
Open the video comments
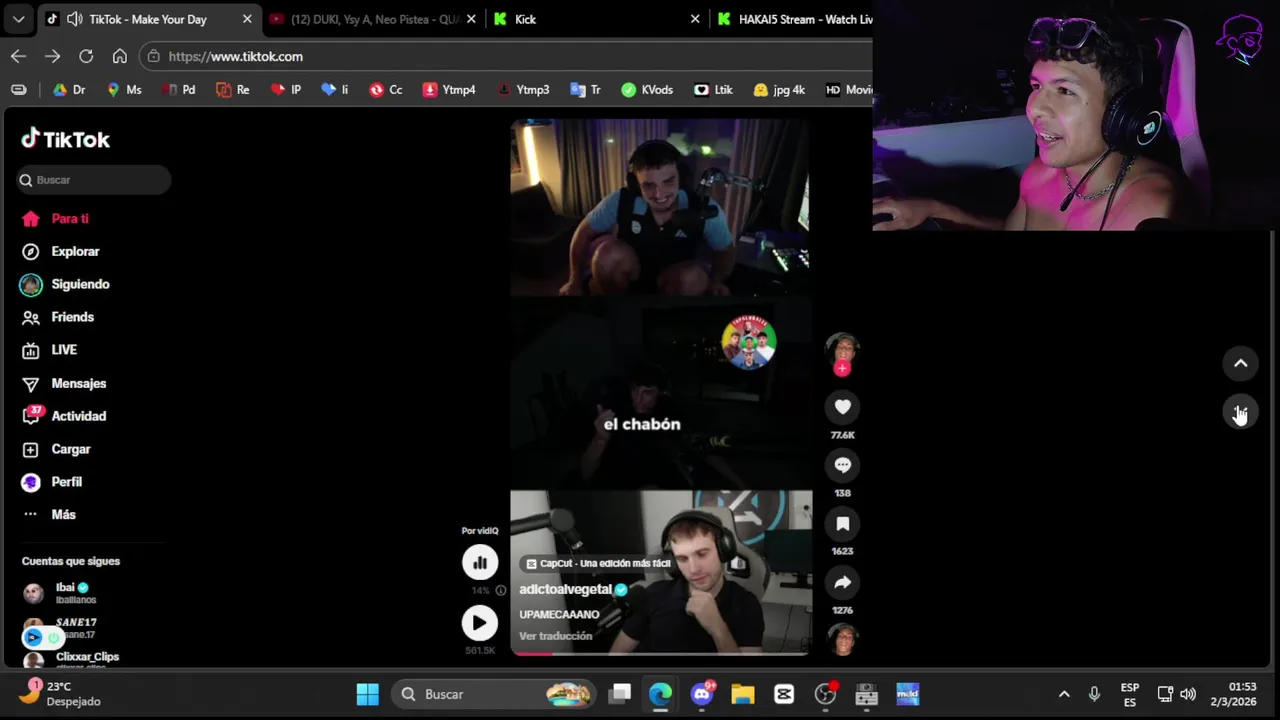842,465
